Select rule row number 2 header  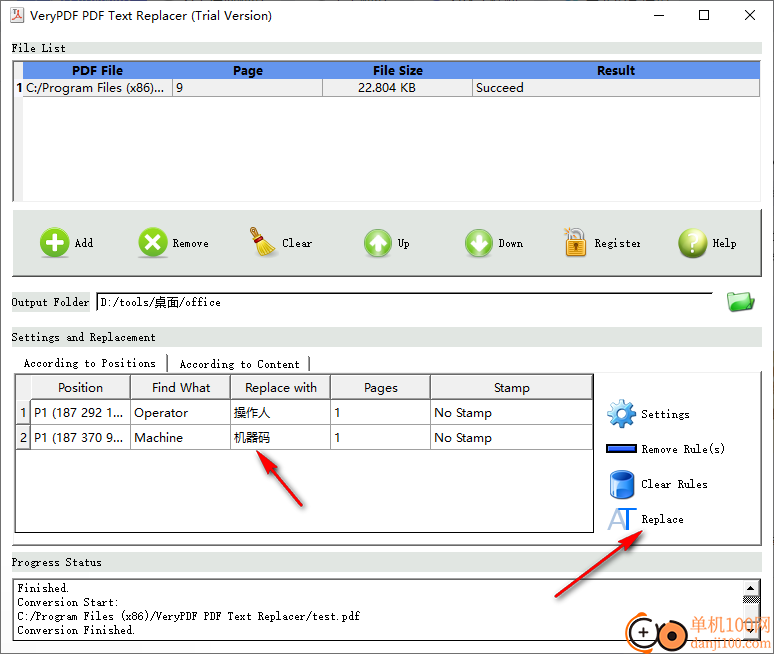23,437
